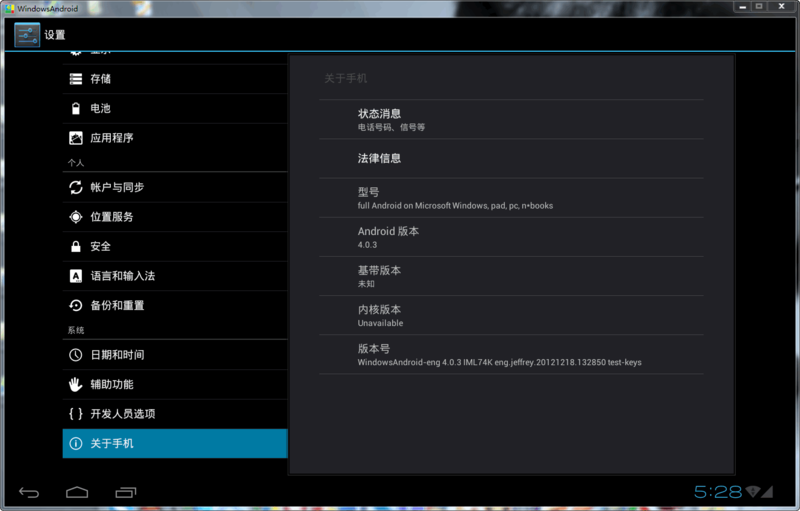Image resolution: width=800 pixels, height=511 pixels.
Task: Open 辅助功能 accessibility settings
Action: pos(174,384)
